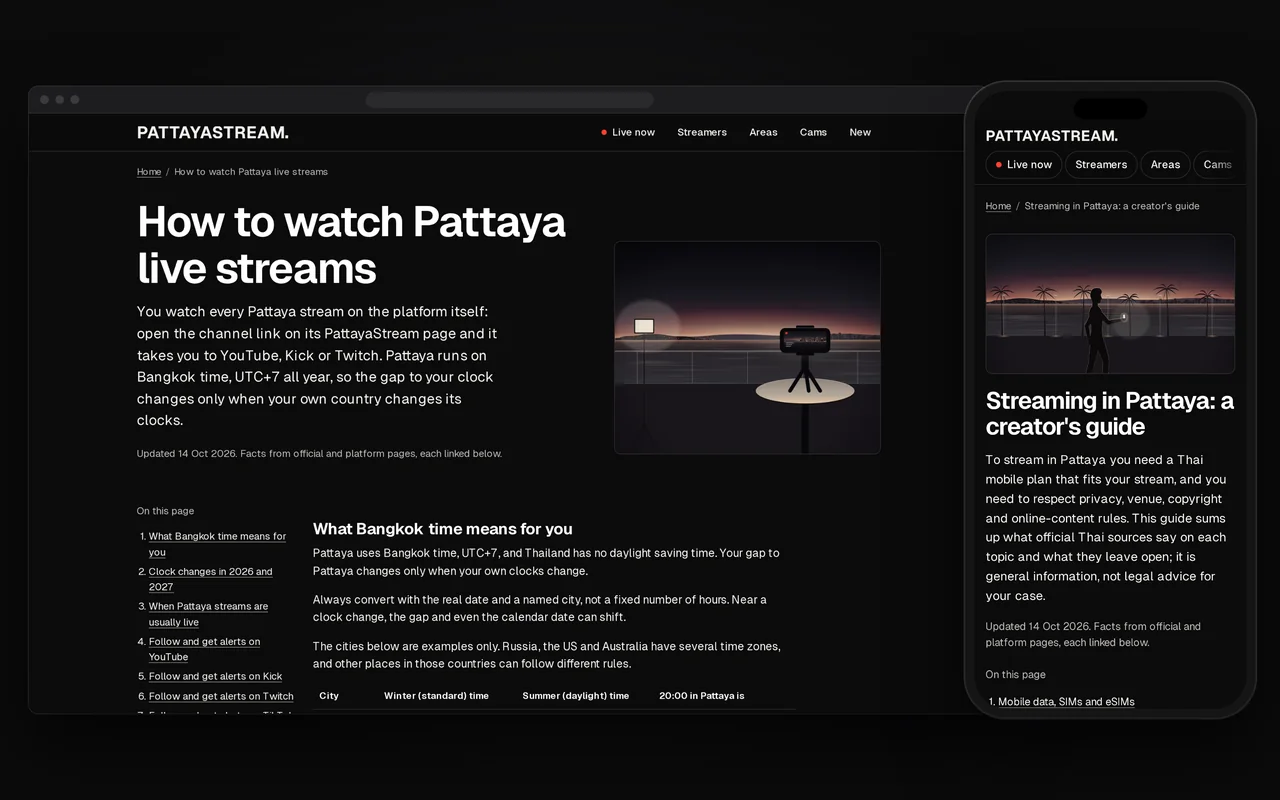Tap the palm-tree streamer illustration on phone
1280x800 pixels.
1110,304
